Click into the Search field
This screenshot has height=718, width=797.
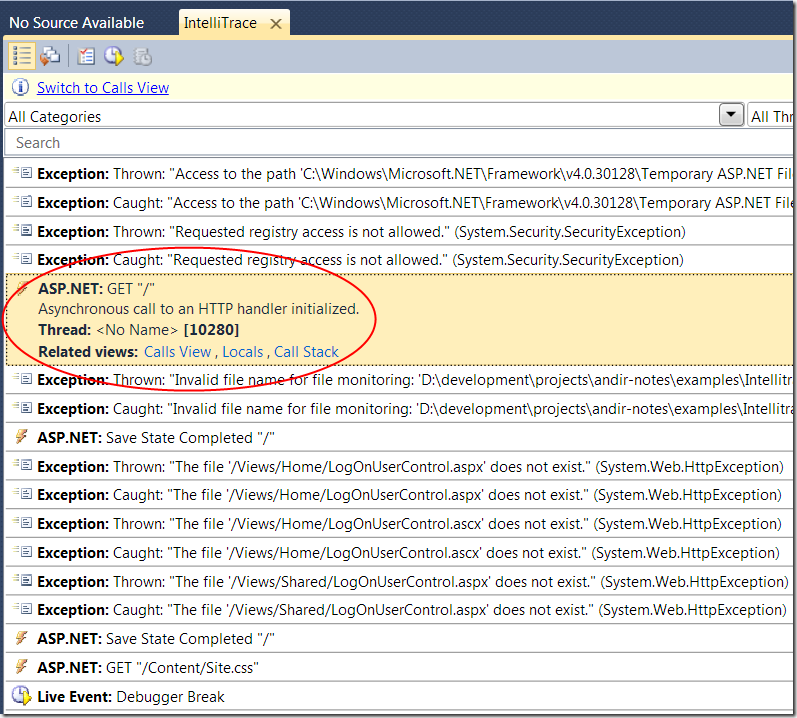click(x=398, y=143)
